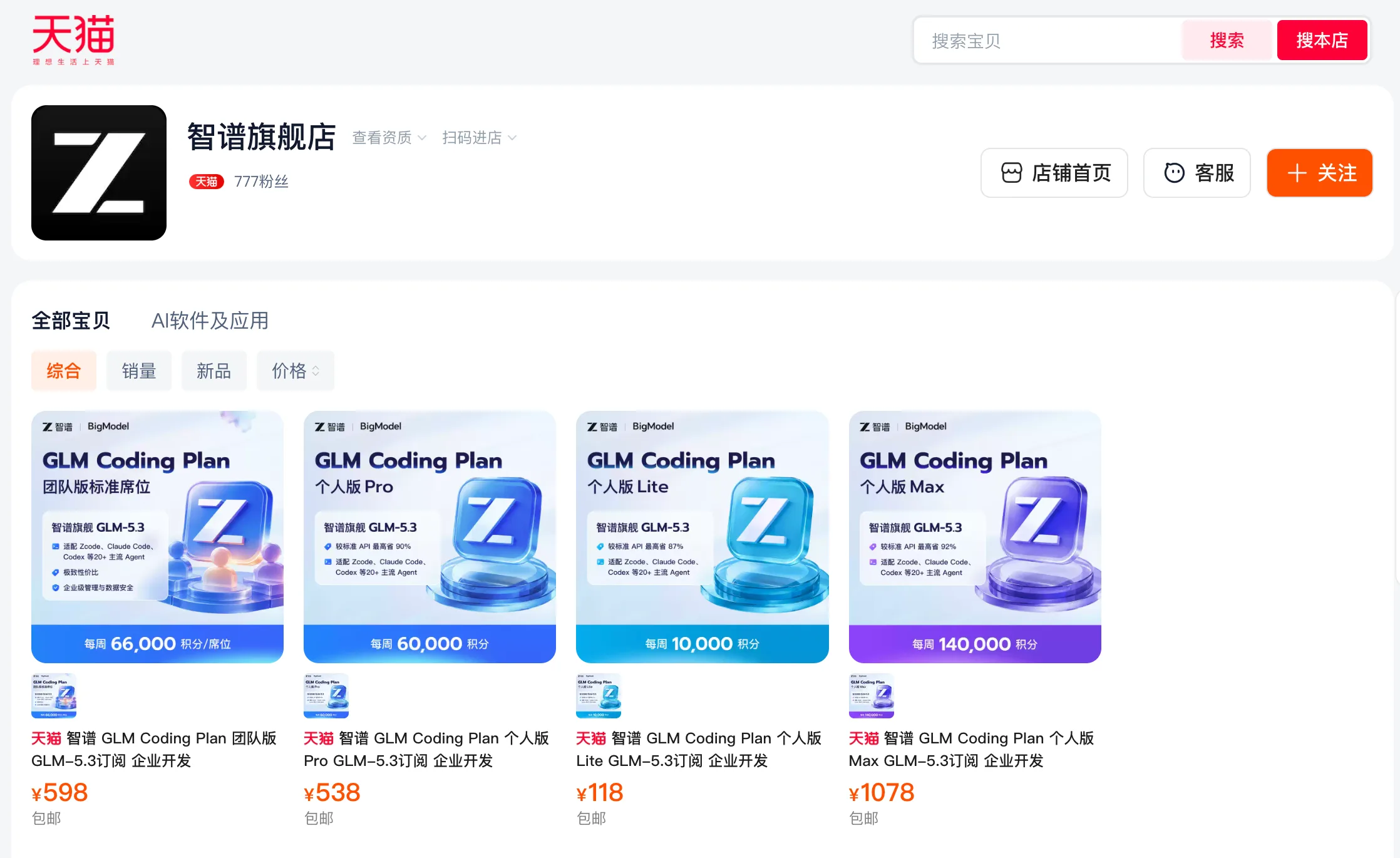1400x858 pixels.
Task: Open the 个人版 Max product image
Action: click(975, 537)
